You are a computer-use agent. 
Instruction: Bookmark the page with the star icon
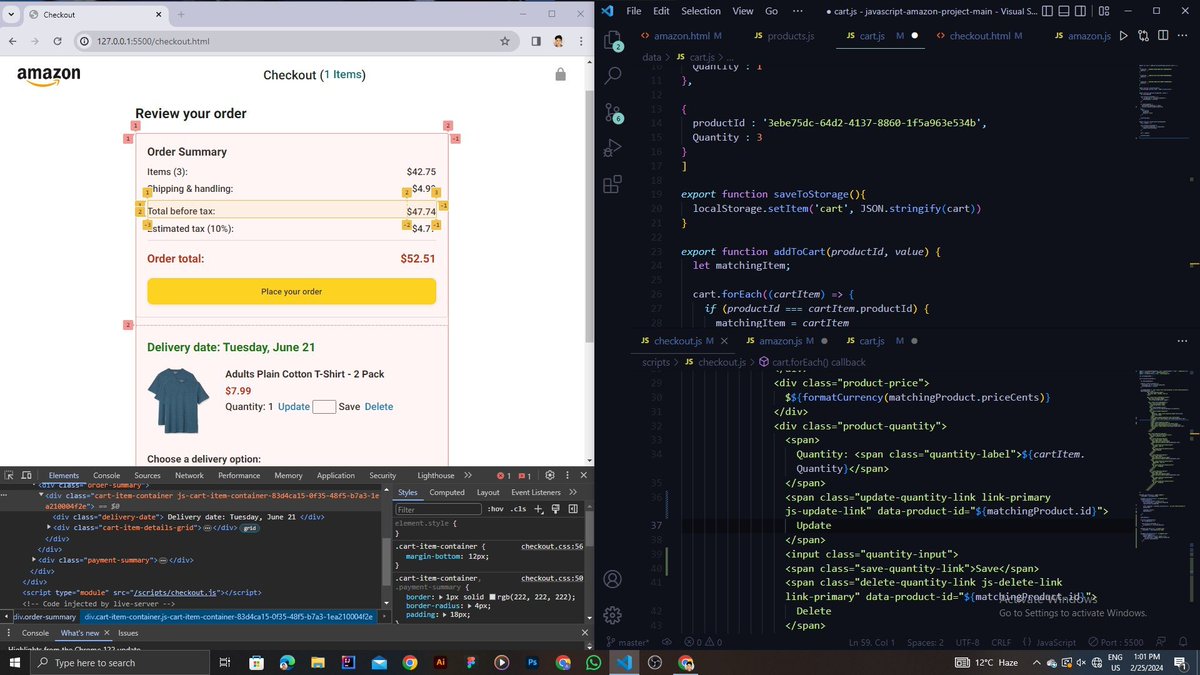(505, 42)
